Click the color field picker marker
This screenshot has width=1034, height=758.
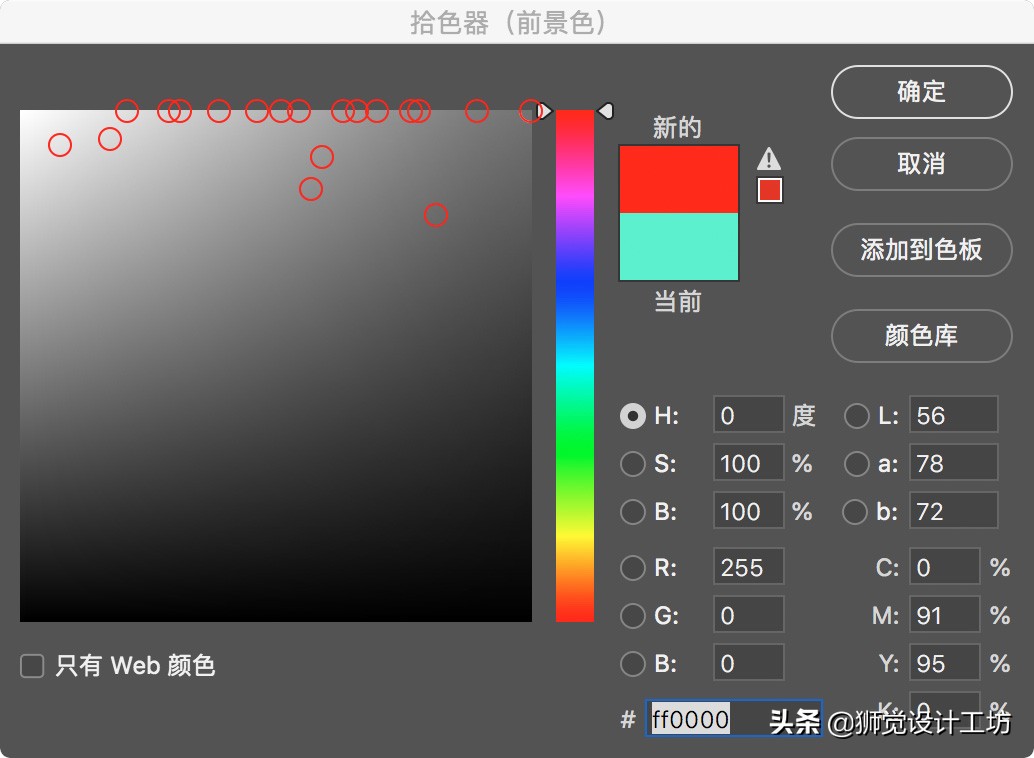click(530, 110)
